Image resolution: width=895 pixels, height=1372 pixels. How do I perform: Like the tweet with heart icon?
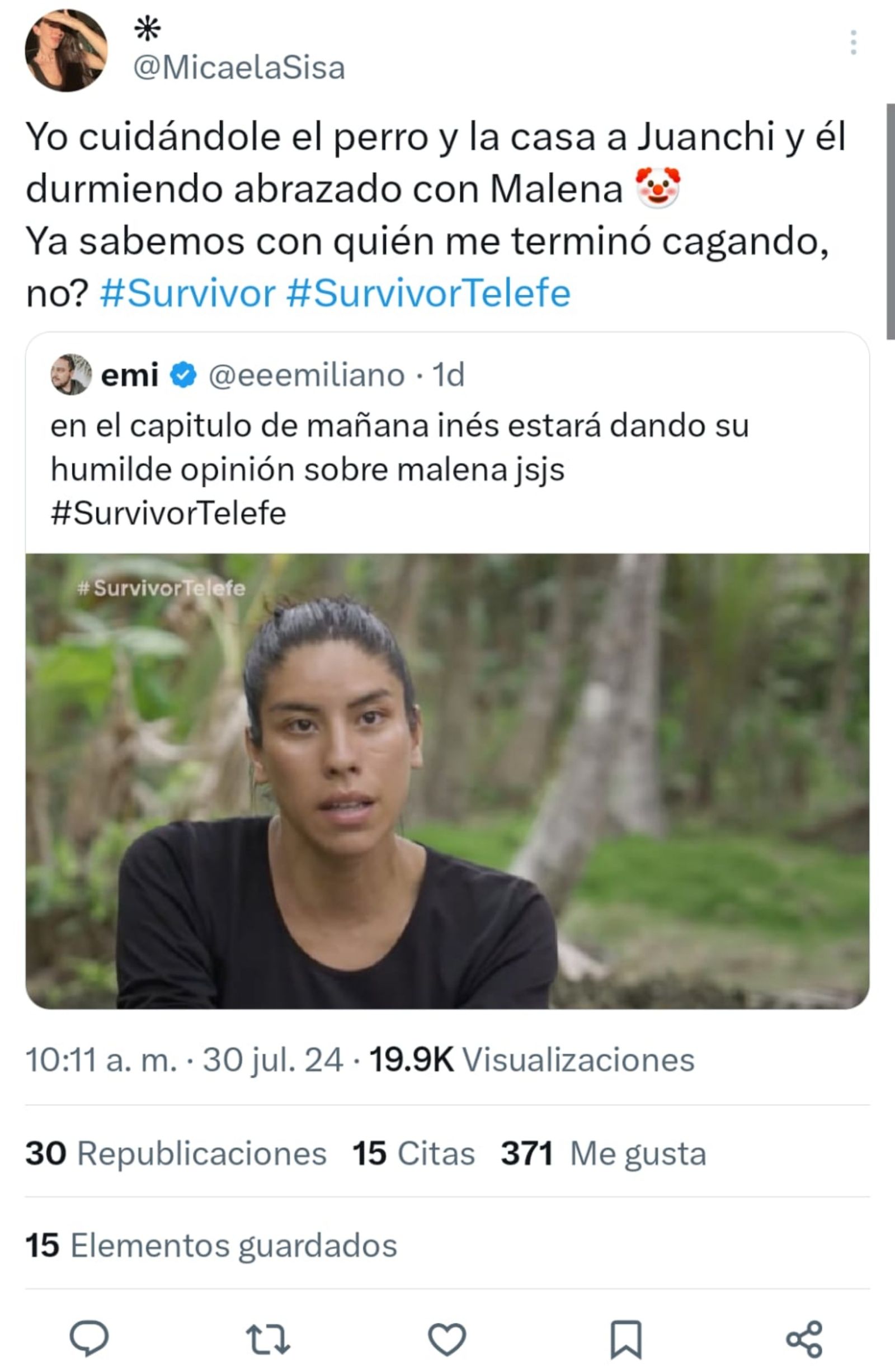tap(447, 1338)
